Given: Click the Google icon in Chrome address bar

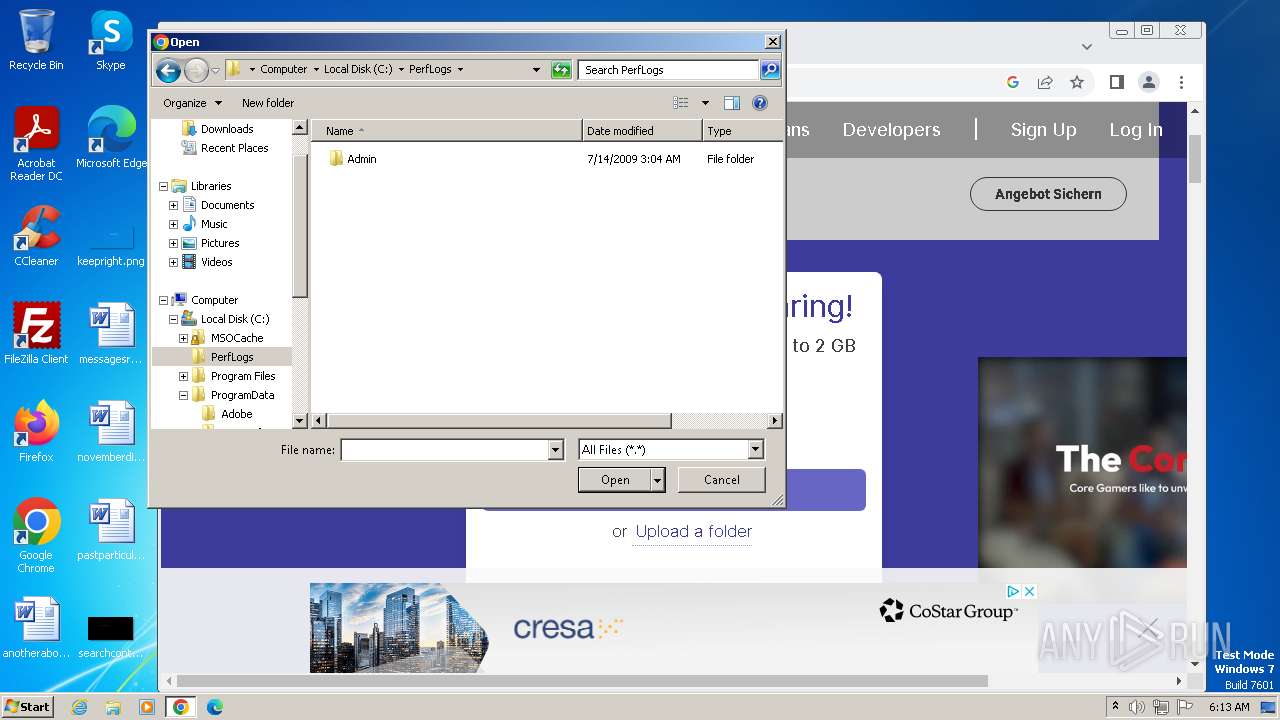Looking at the screenshot, I should click(x=1013, y=82).
